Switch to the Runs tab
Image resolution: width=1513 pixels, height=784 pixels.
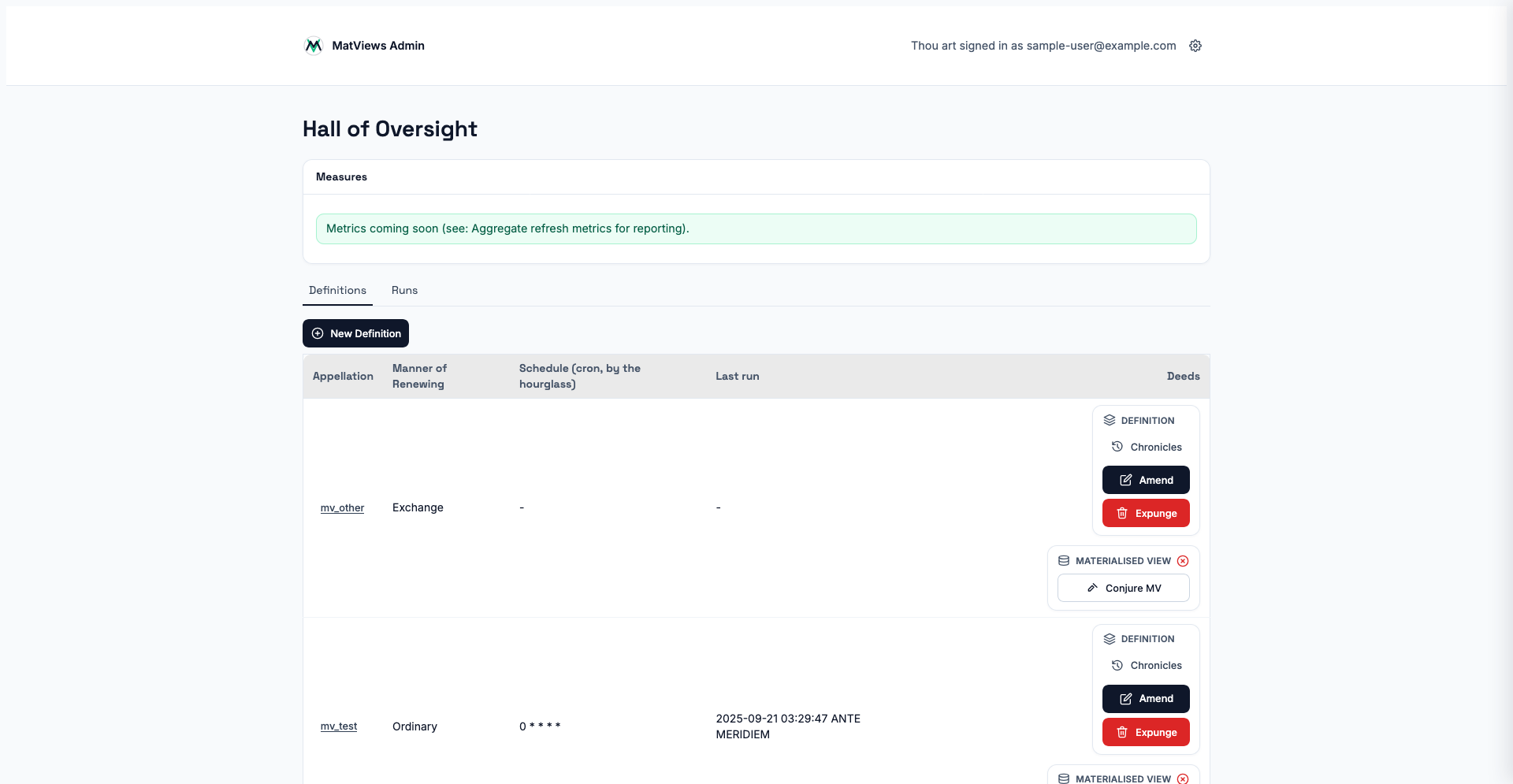click(404, 291)
